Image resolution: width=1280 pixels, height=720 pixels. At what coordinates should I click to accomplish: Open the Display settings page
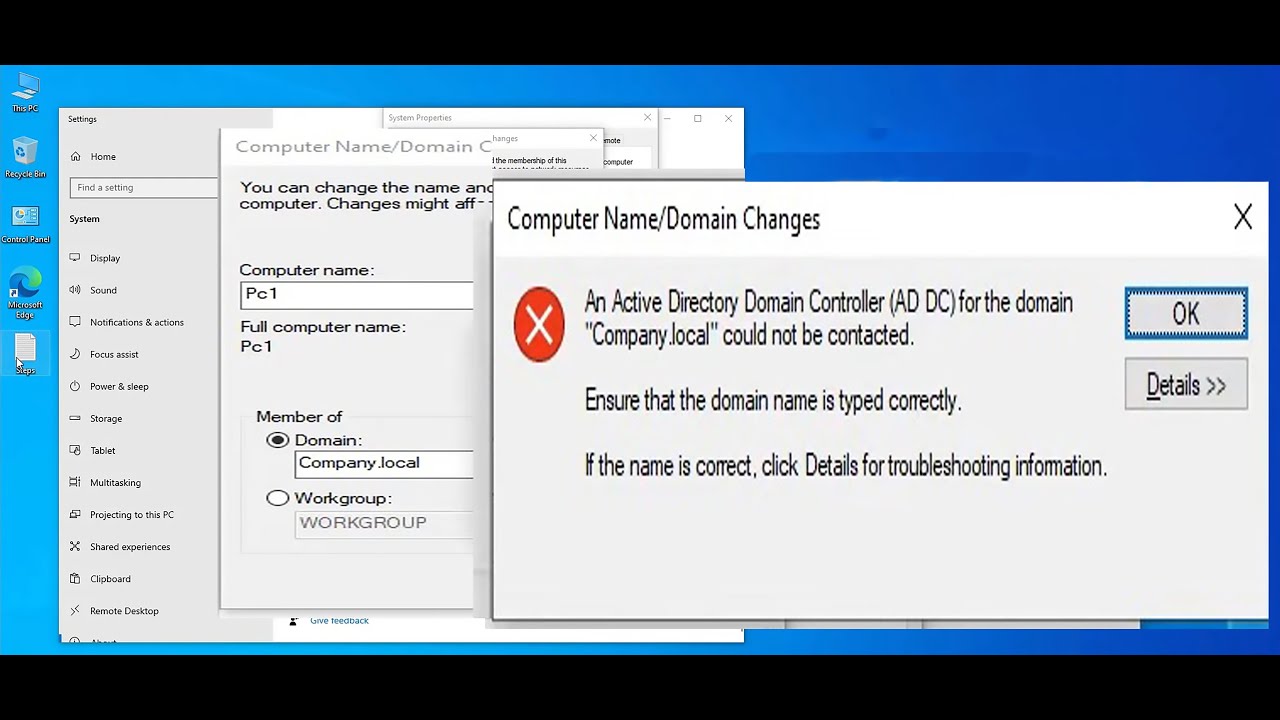[x=105, y=258]
